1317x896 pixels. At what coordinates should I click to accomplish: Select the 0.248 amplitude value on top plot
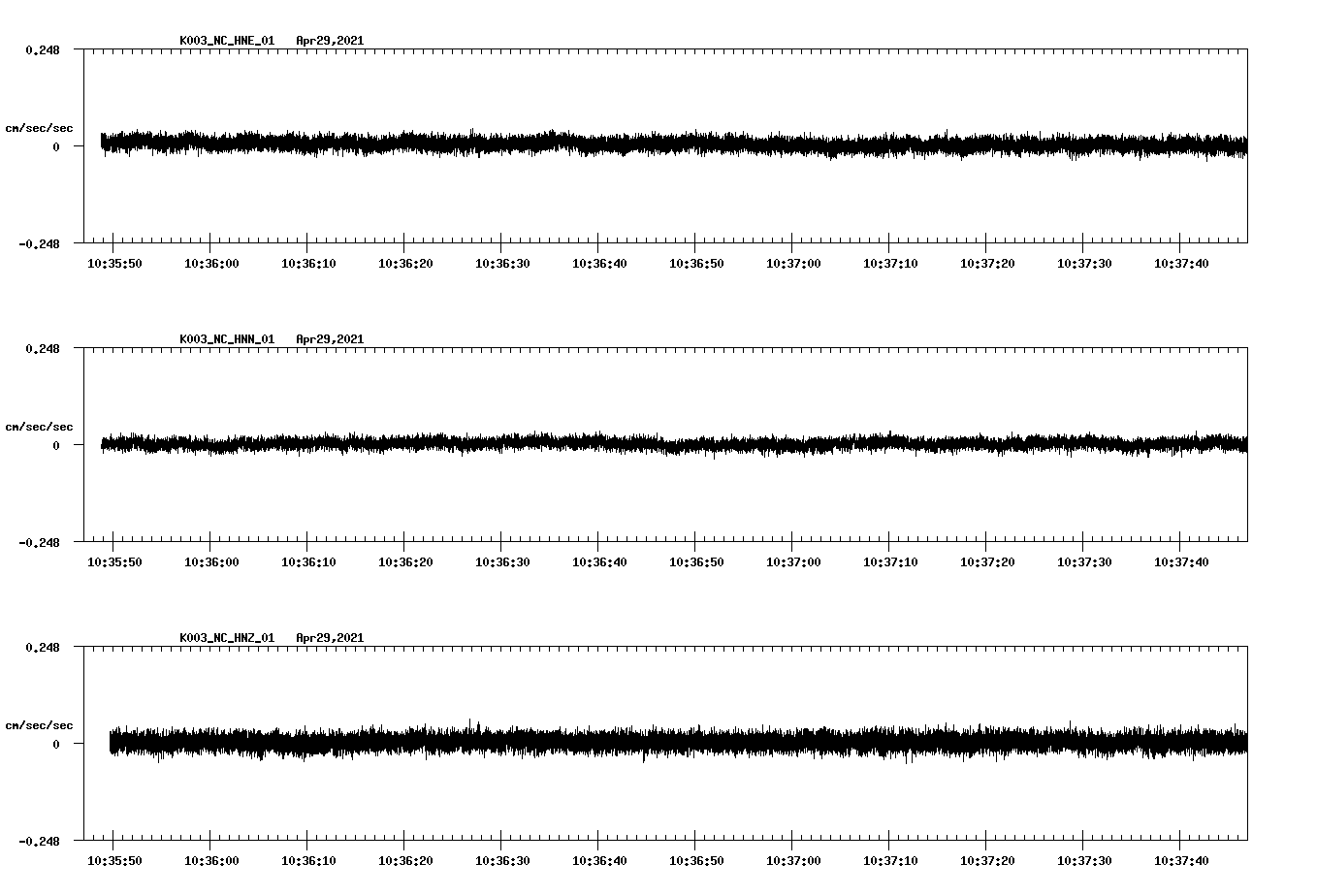(45, 48)
